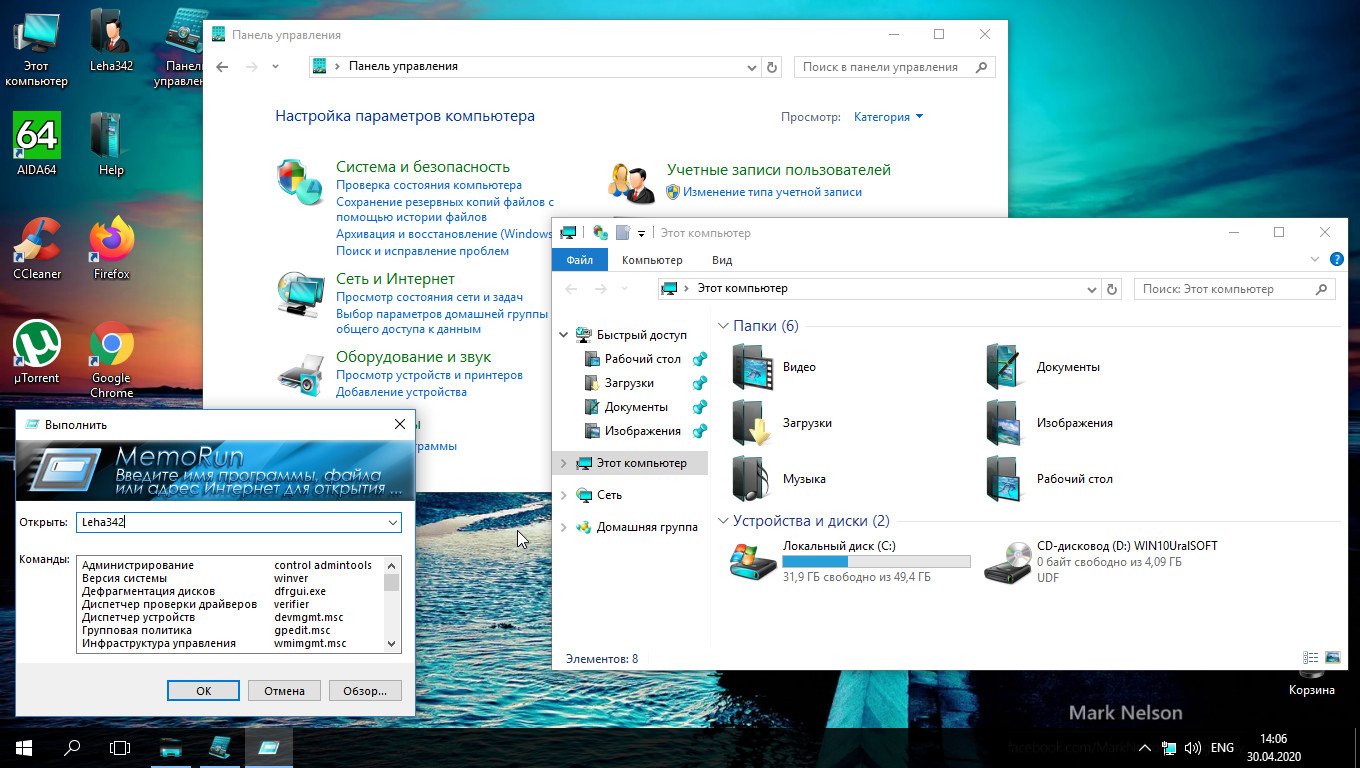Image resolution: width=1360 pixels, height=768 pixels.
Task: Open Изменение типа учетной записи link
Action: point(773,192)
